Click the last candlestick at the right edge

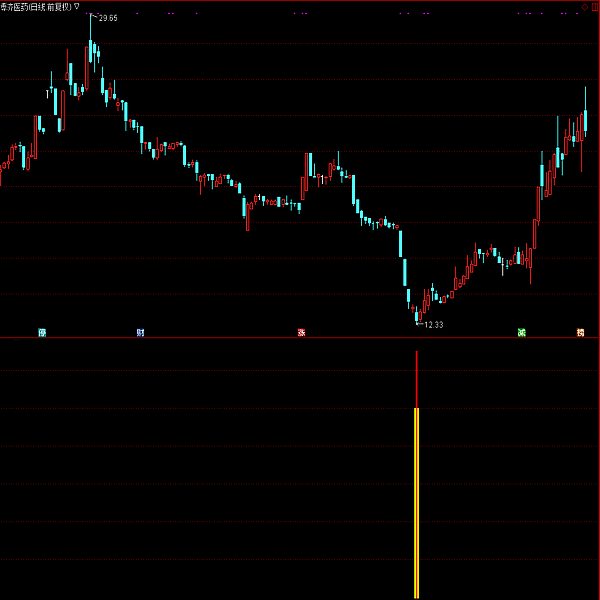click(585, 120)
